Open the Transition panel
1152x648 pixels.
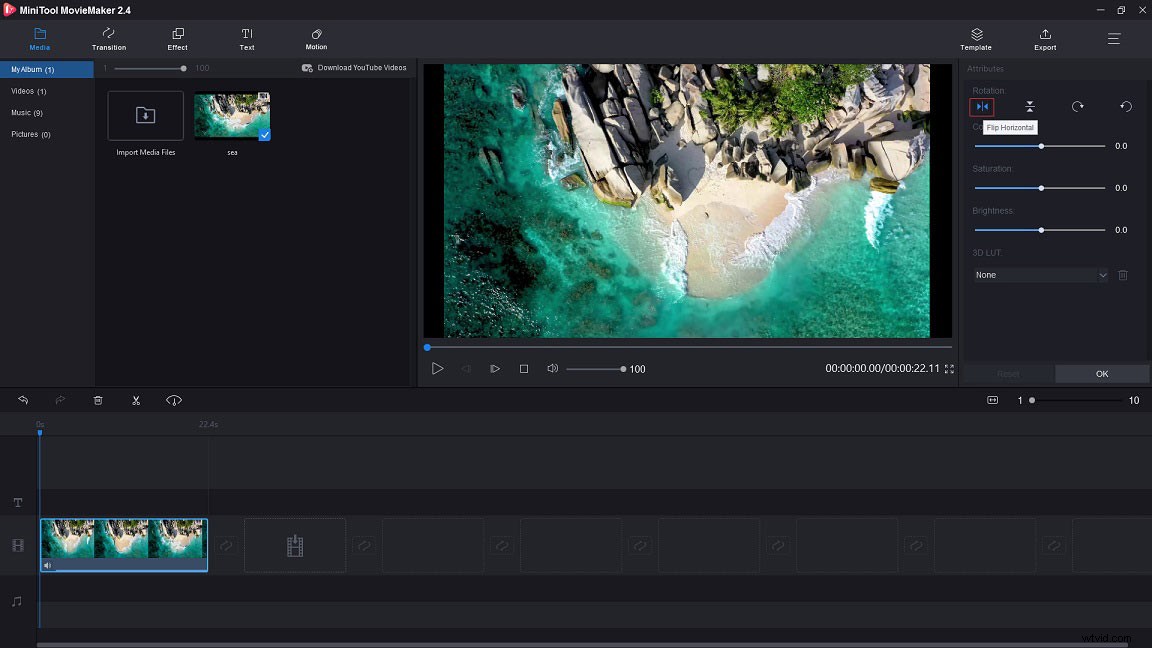tap(108, 40)
